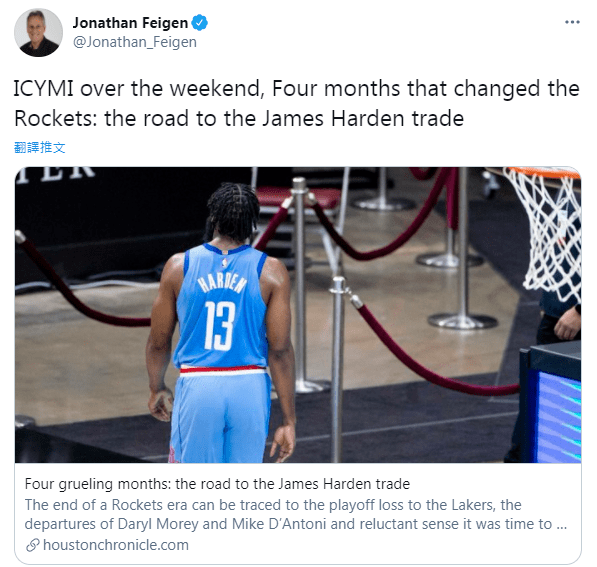This screenshot has width=597, height=567.
Task: Open the Harden photo link preview
Action: pos(298,315)
